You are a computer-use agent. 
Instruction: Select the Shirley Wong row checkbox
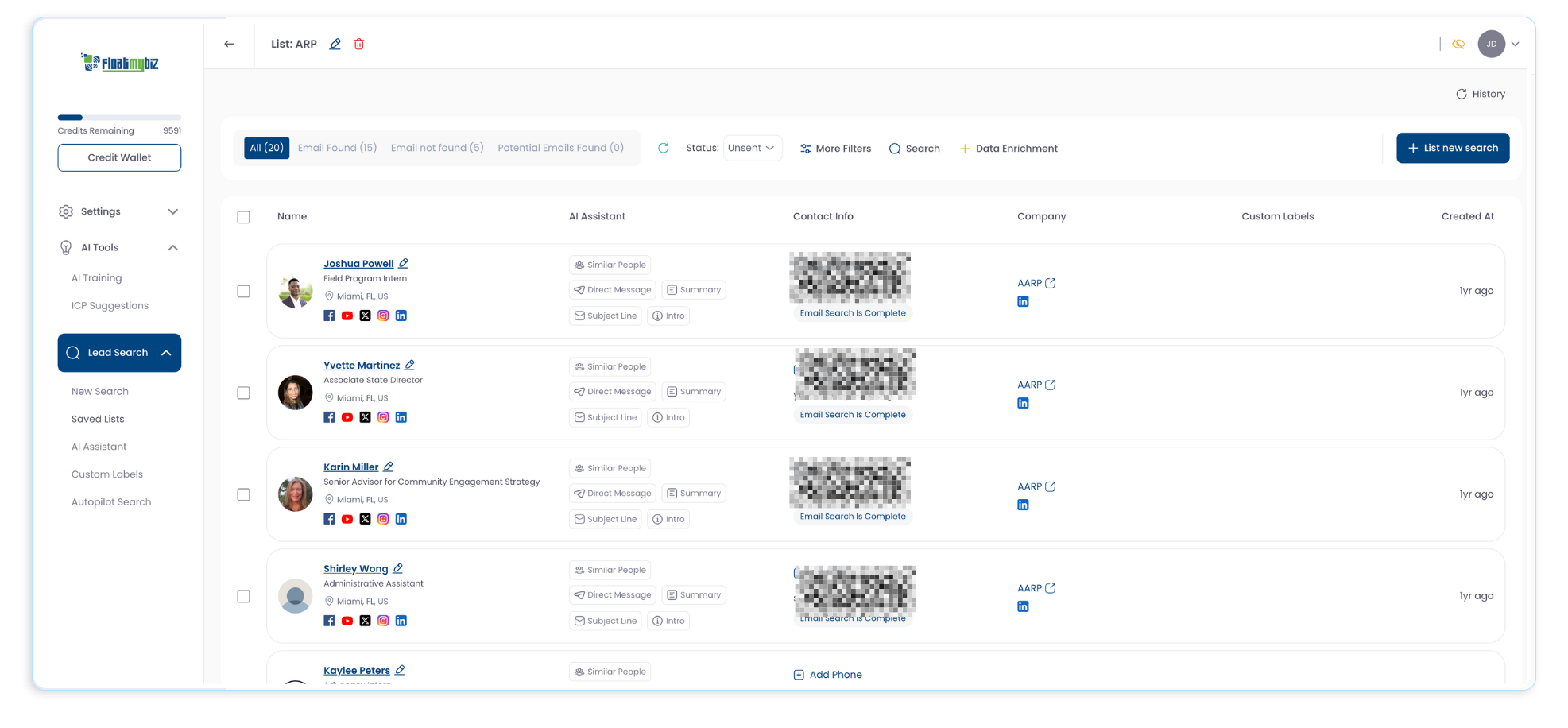coord(244,596)
